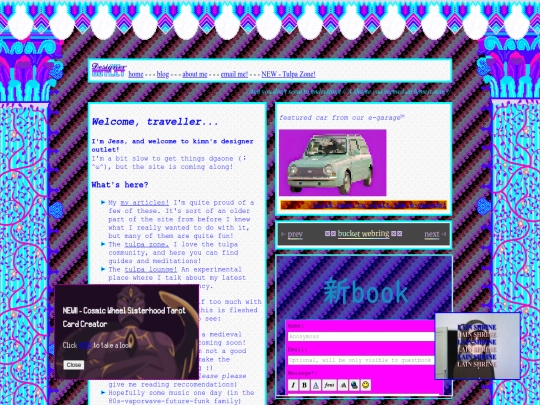The image size is (540, 405).
Task: Click the text size A icon
Action: click(343, 385)
